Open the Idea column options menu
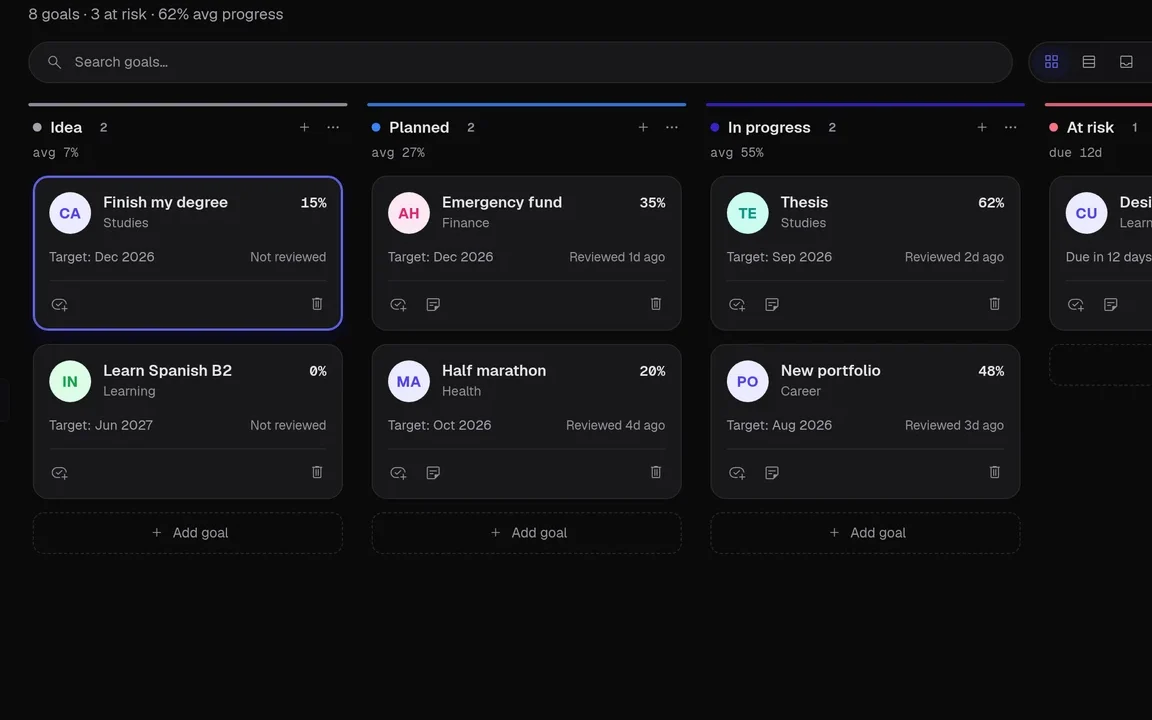 [x=333, y=127]
